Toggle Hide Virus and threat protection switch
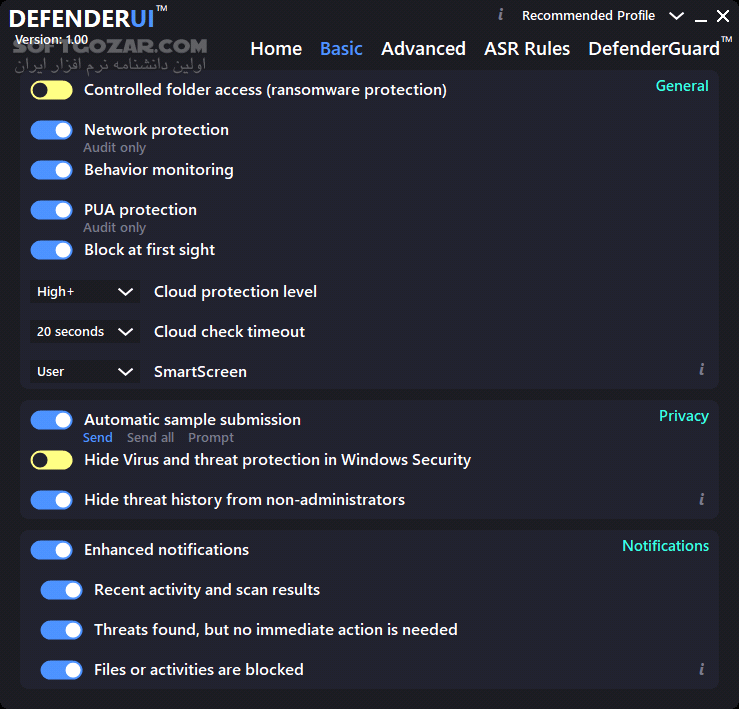Screen dimensions: 739x709 51,460
